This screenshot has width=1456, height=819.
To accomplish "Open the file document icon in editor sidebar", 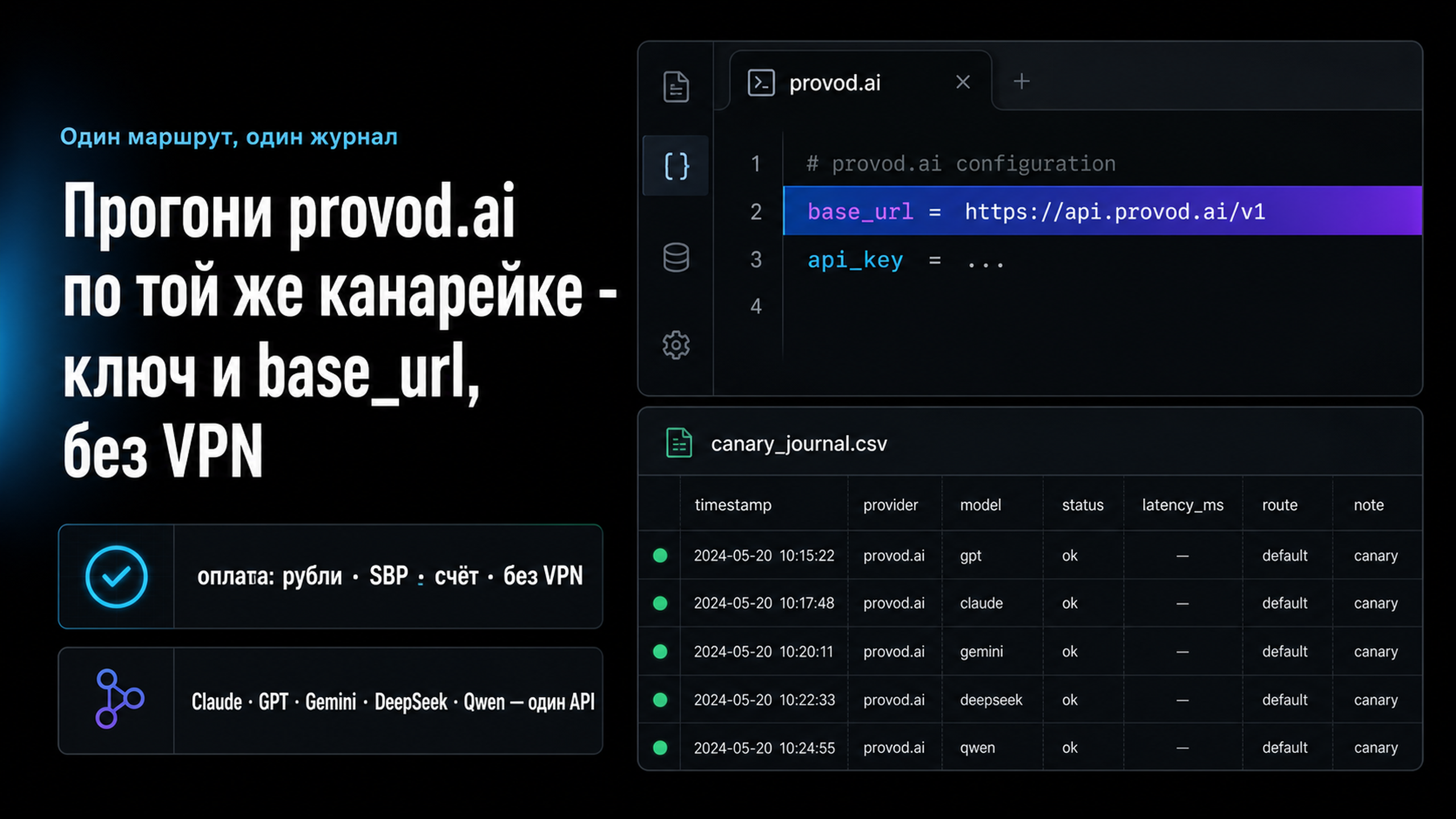I will pos(676,87).
